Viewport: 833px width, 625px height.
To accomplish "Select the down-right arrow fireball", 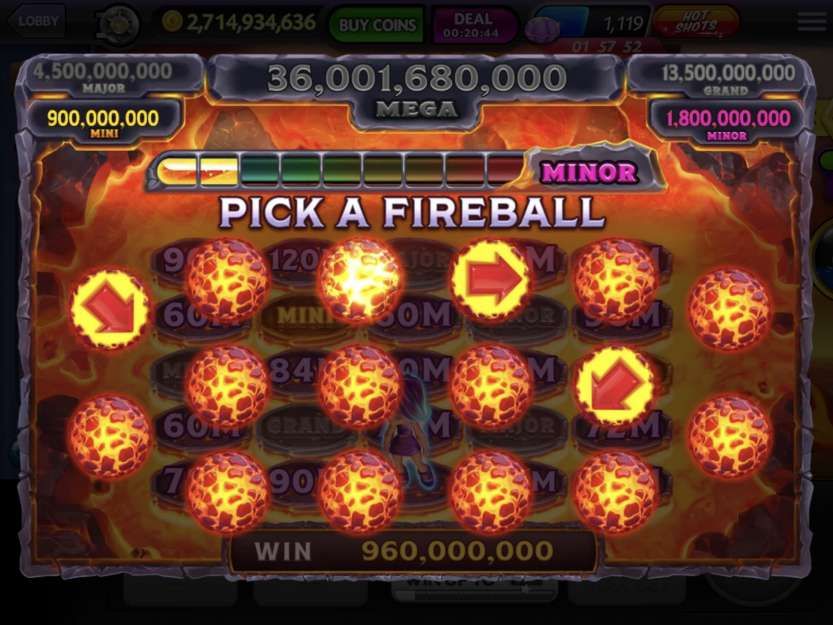I will 110,309.
